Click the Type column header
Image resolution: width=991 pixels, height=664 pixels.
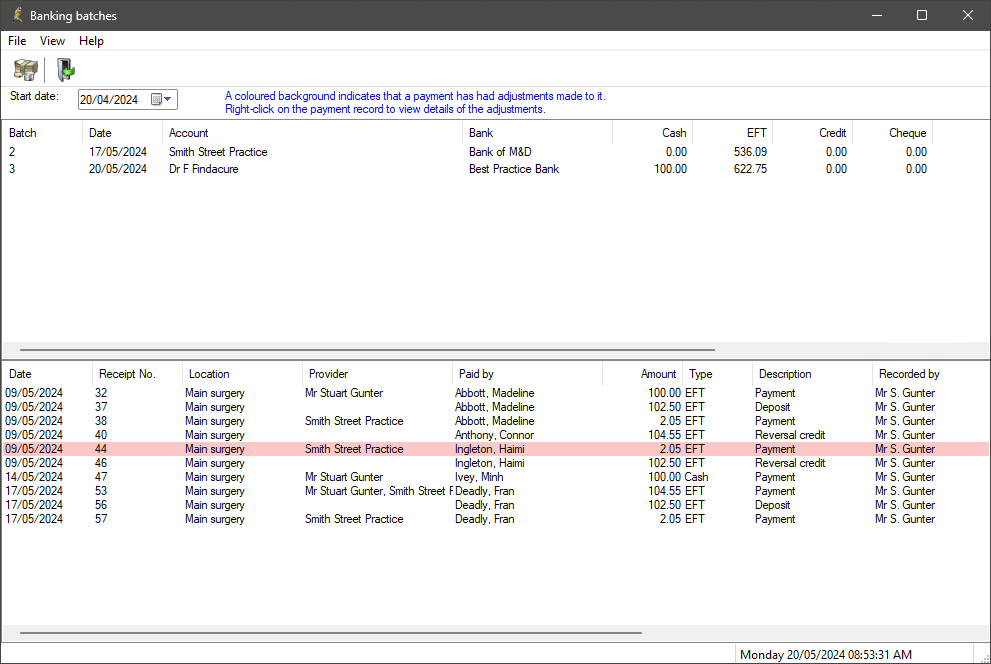click(717, 374)
